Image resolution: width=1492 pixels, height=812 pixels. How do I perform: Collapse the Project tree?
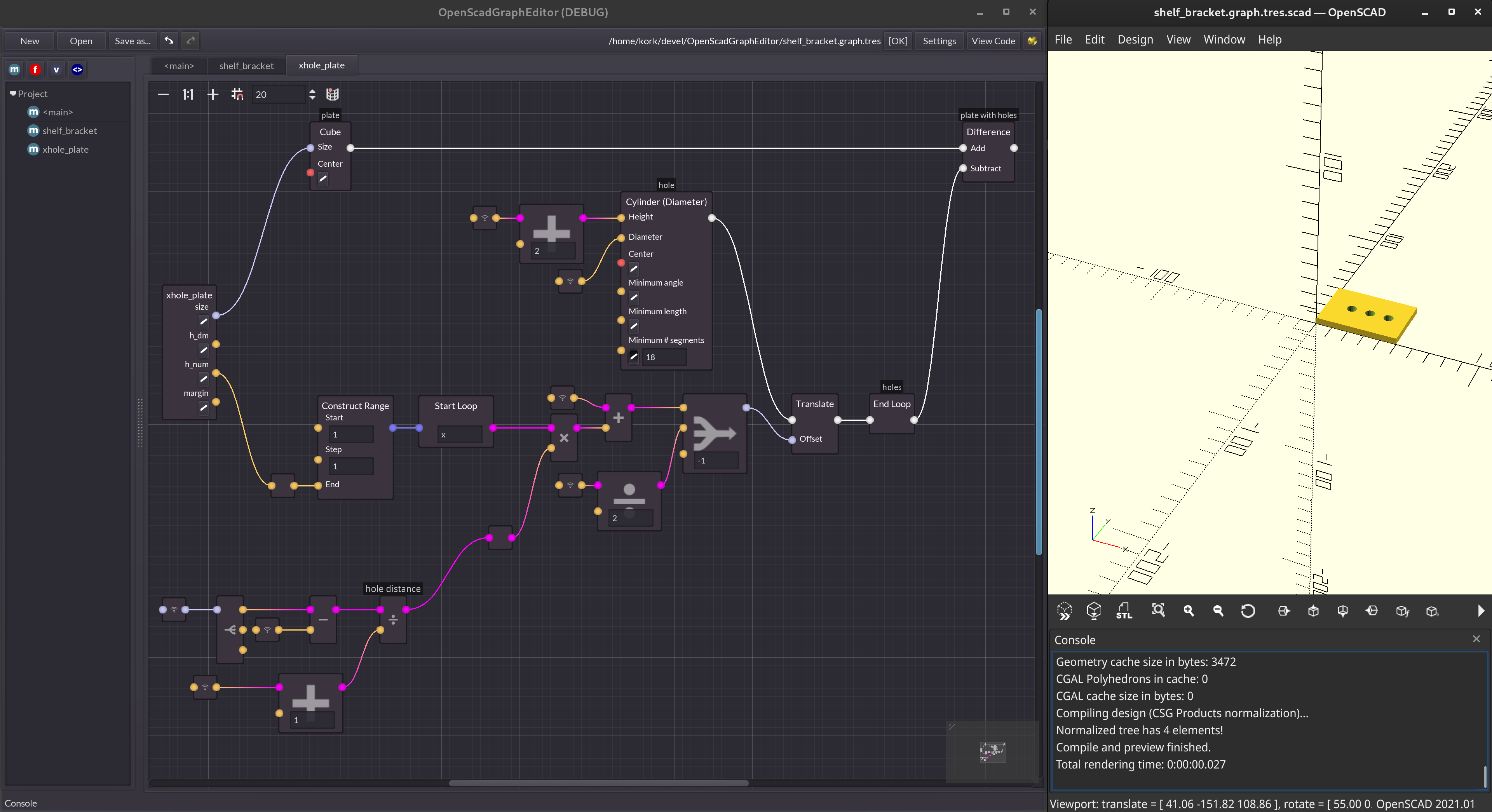(13, 94)
